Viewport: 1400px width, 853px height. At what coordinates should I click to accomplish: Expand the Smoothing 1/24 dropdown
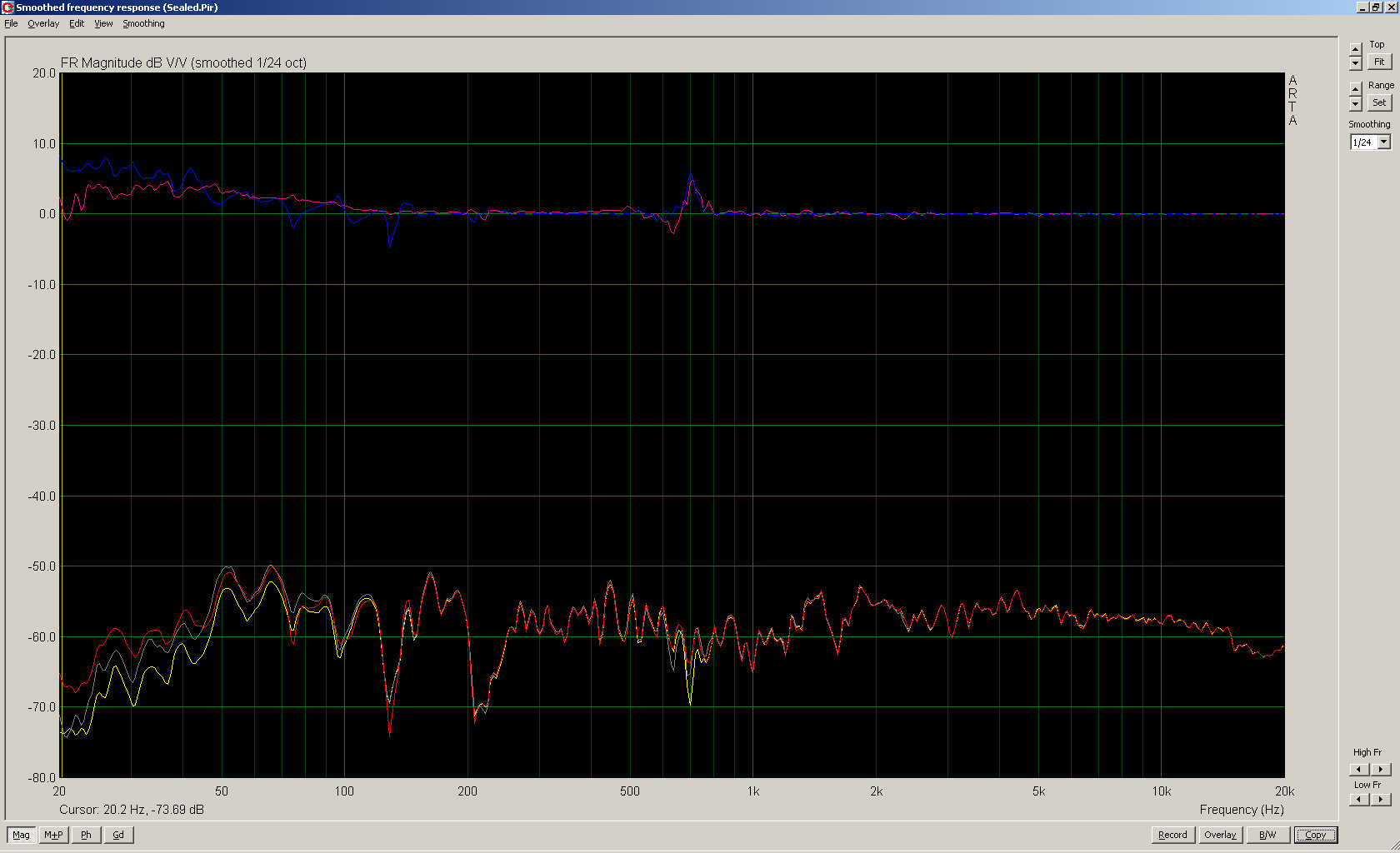[x=1384, y=142]
